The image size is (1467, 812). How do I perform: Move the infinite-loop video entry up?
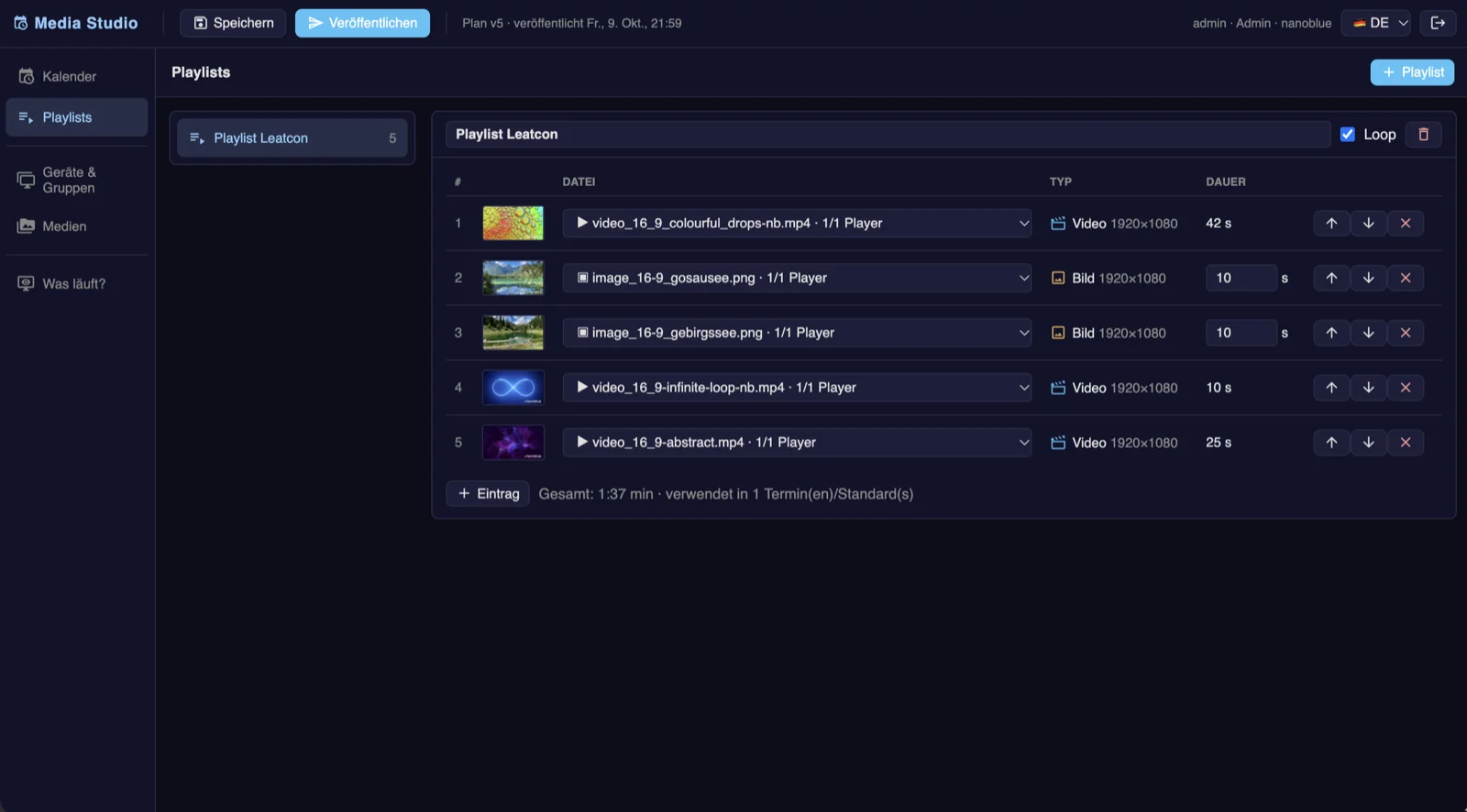point(1331,388)
